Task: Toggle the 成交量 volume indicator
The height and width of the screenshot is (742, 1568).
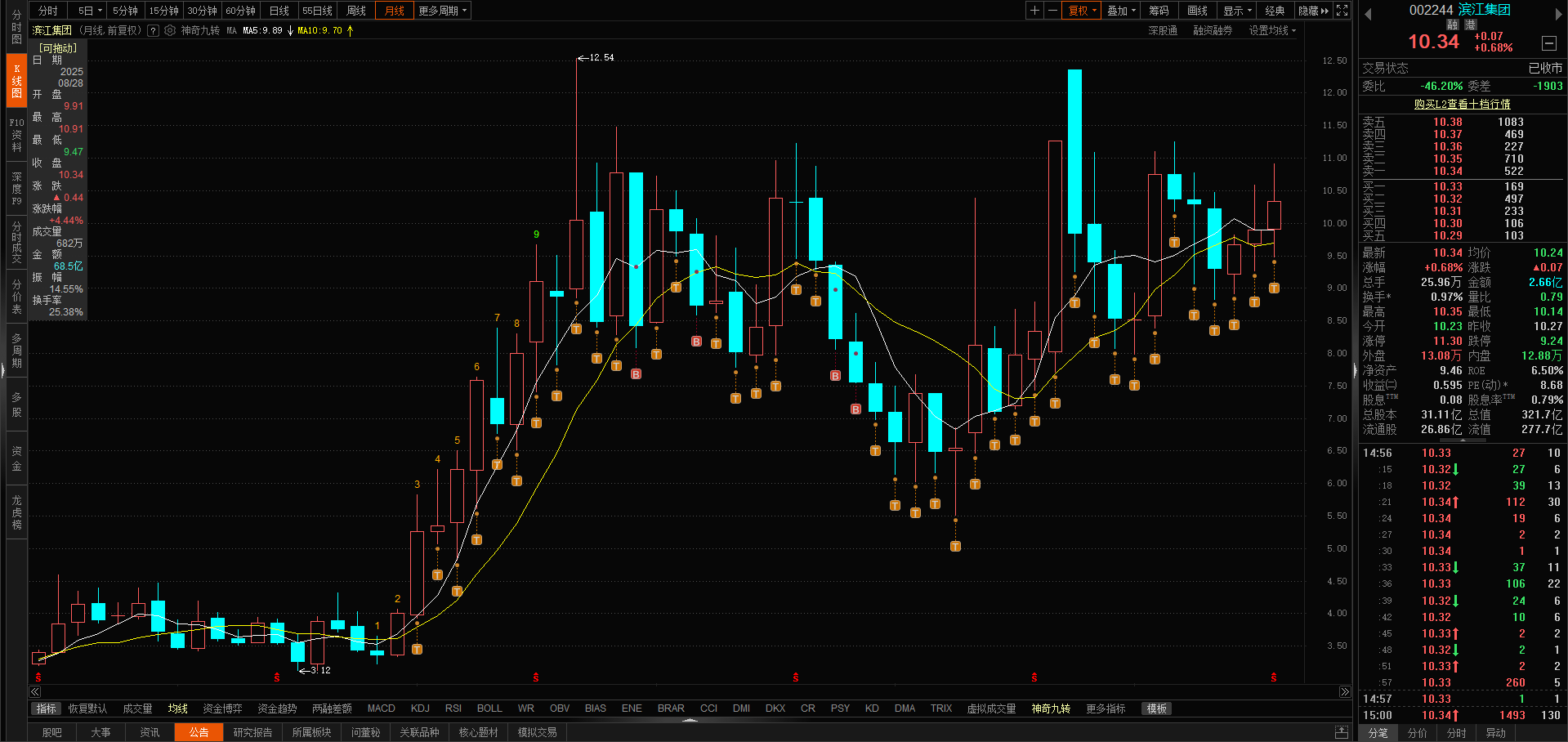Action: [x=137, y=708]
